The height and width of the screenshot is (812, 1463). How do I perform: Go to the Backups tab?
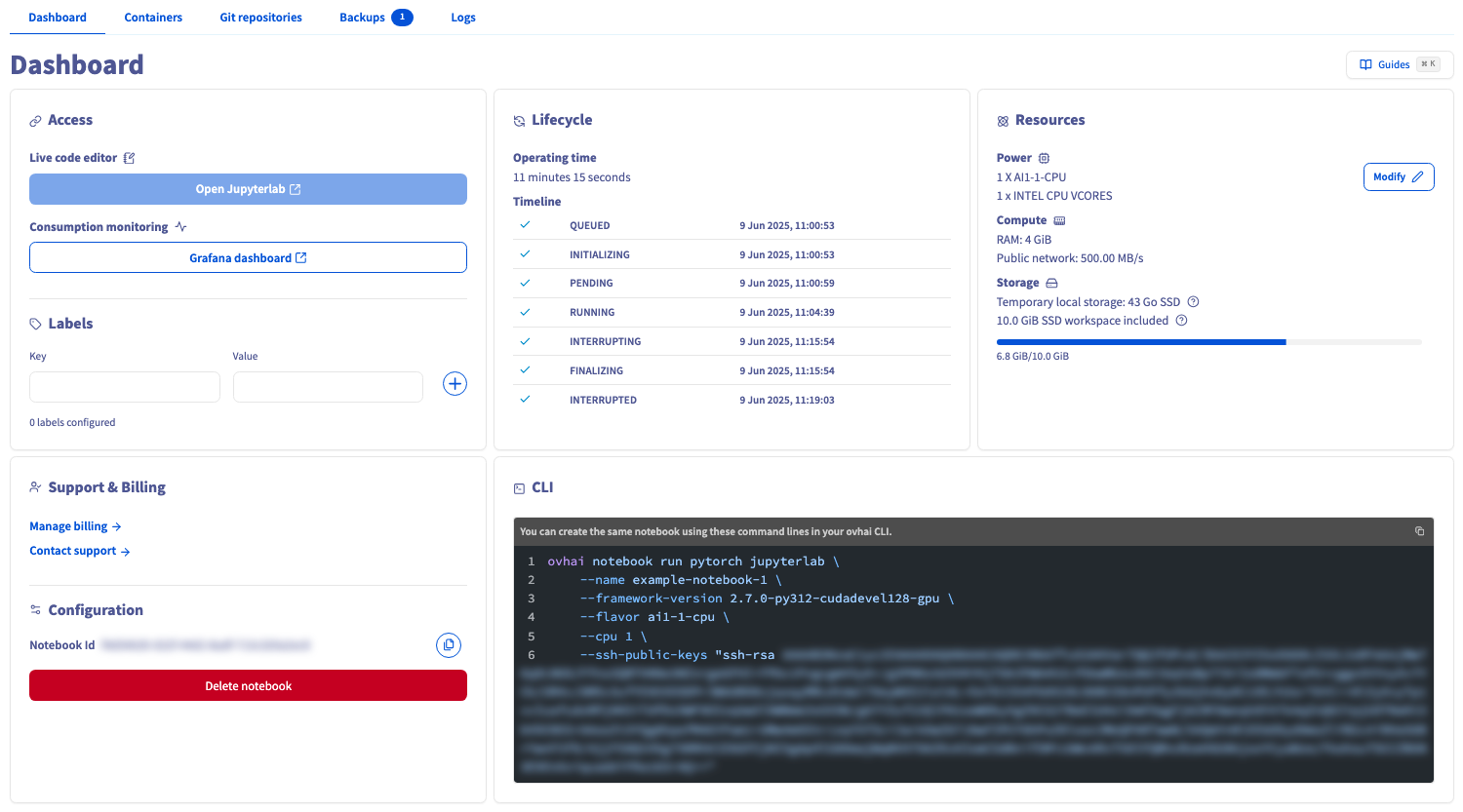pos(362,18)
